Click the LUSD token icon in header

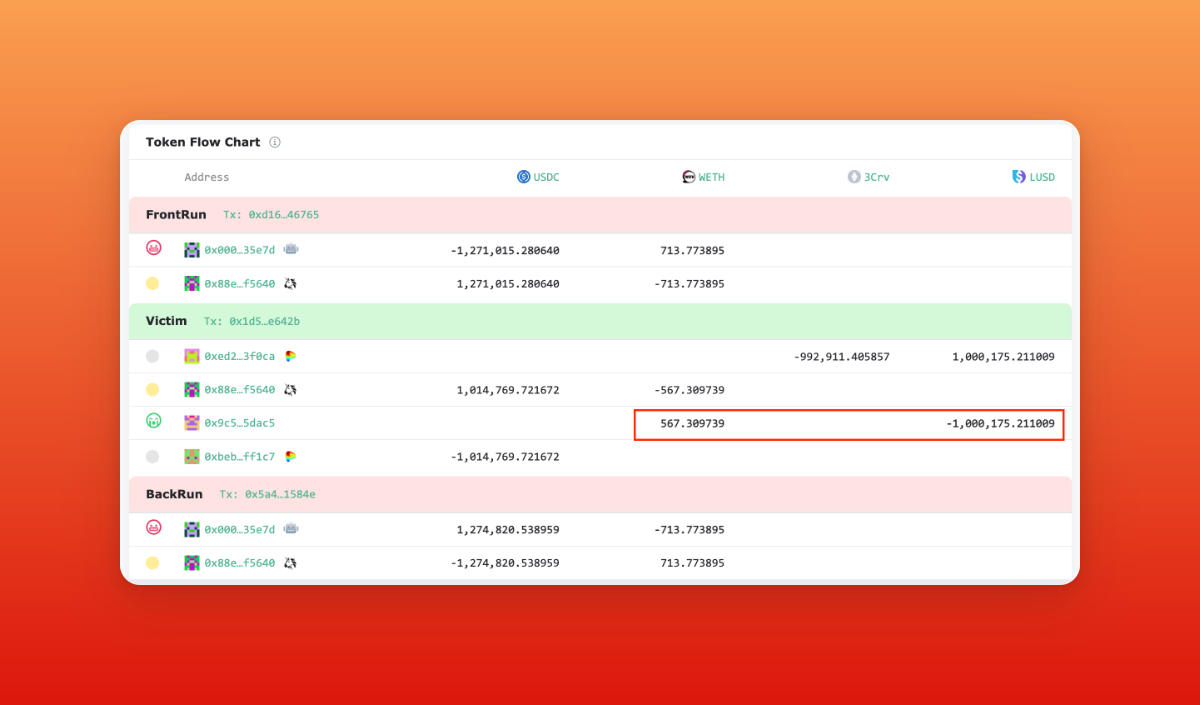[1019, 177]
